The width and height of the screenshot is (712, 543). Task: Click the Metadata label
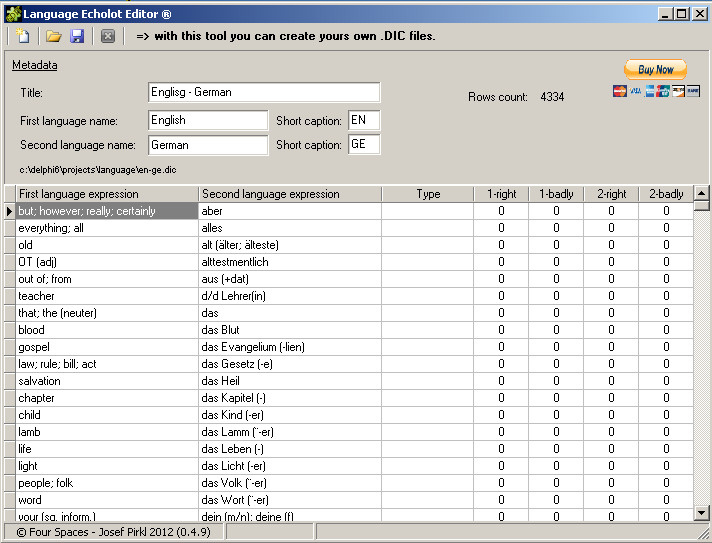[35, 65]
